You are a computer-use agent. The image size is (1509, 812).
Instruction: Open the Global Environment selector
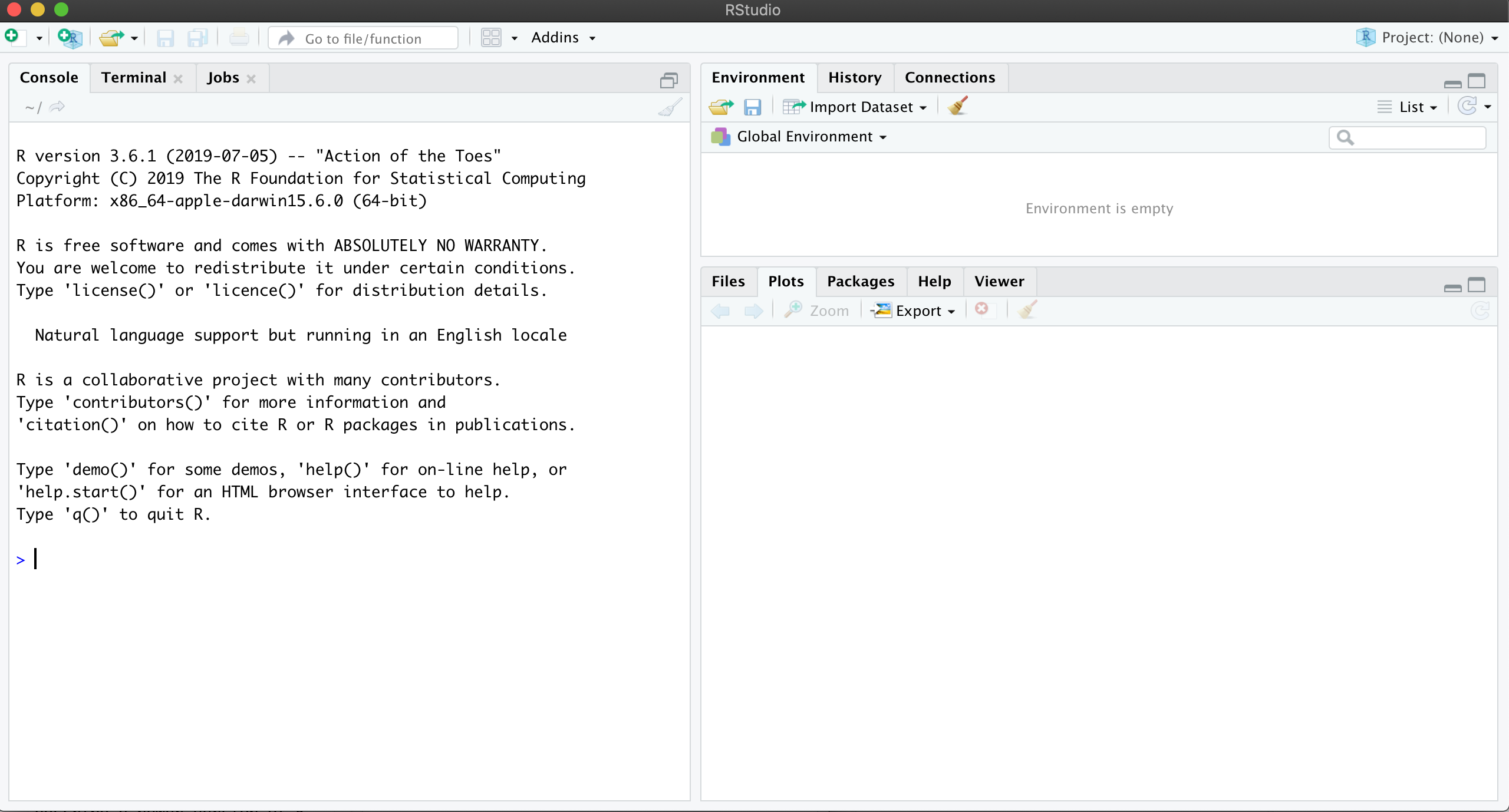799,137
